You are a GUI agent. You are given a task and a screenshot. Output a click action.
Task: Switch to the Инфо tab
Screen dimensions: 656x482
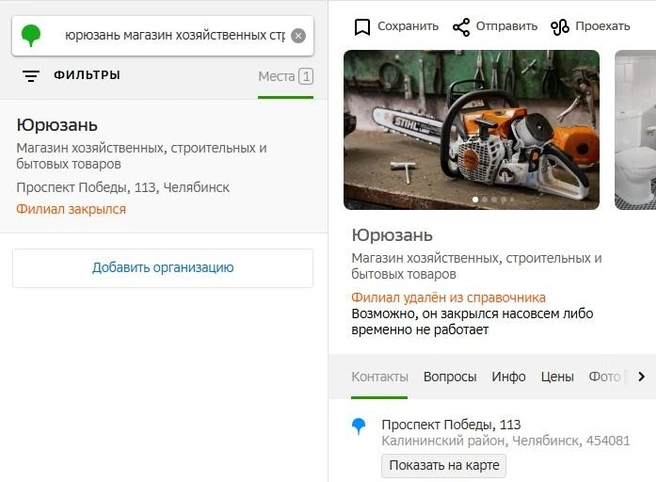[508, 377]
